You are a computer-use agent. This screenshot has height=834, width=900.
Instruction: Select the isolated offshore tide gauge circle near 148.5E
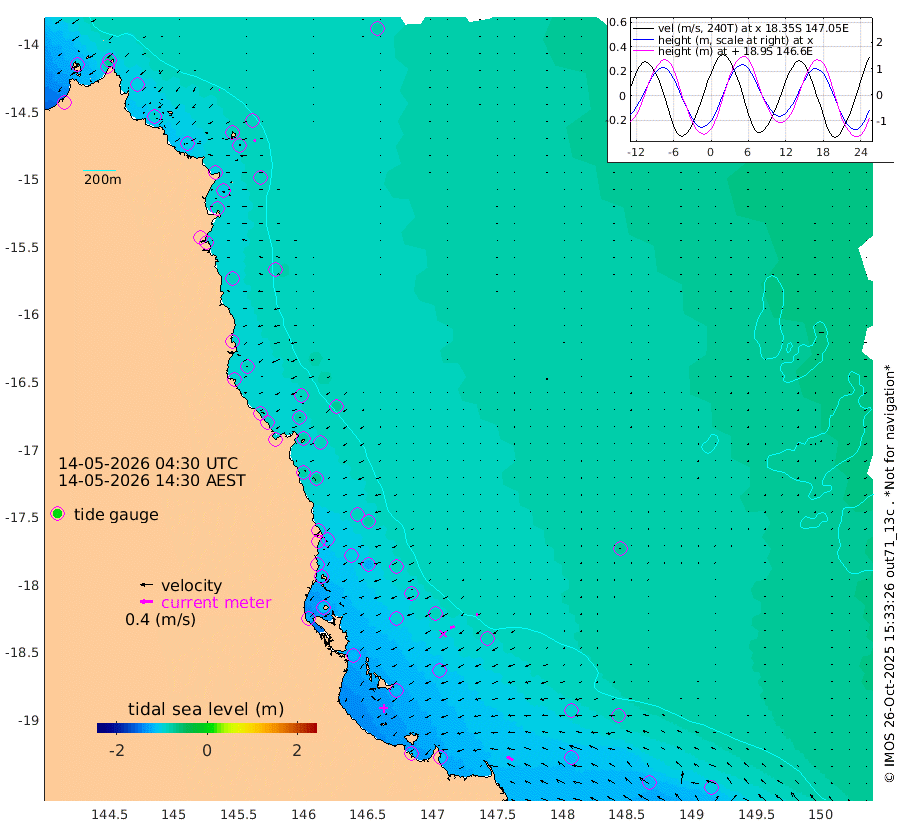pyautogui.click(x=620, y=548)
